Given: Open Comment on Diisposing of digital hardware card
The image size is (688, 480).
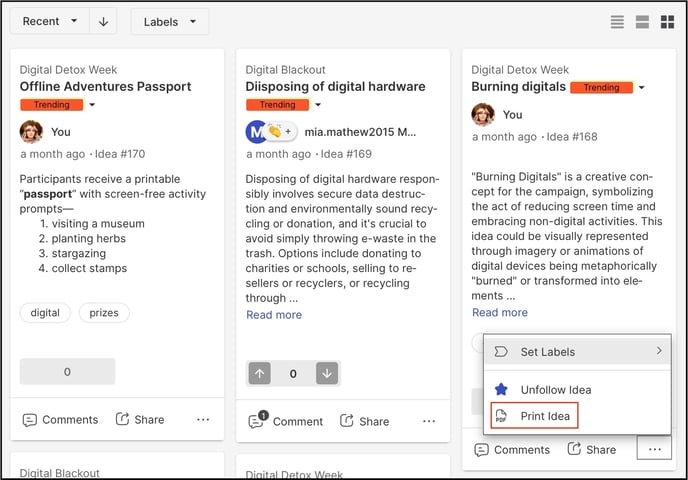Looking at the screenshot, I should tap(286, 421).
